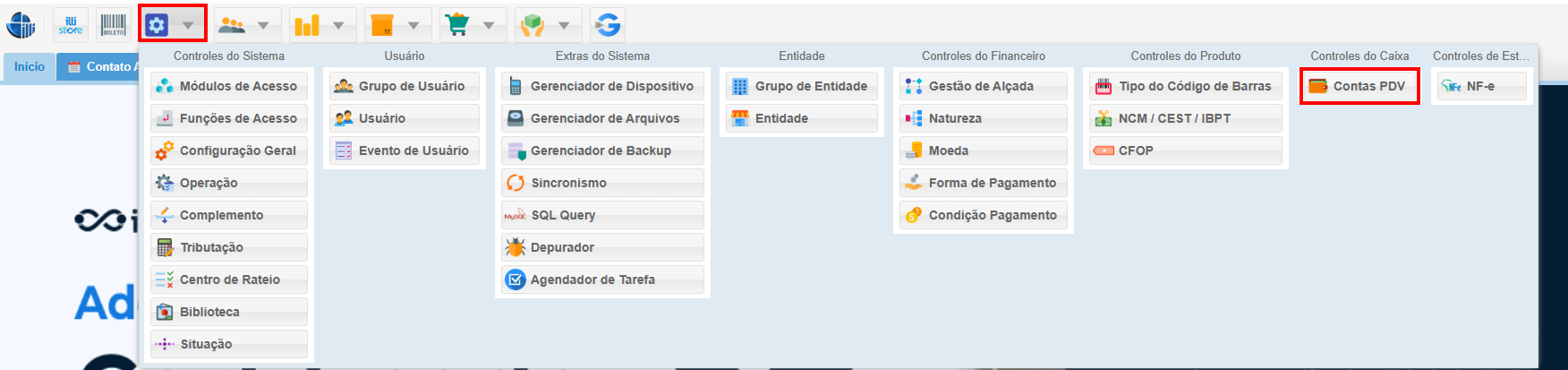
Task: Open Gerenciador de Backup
Action: pos(601,151)
